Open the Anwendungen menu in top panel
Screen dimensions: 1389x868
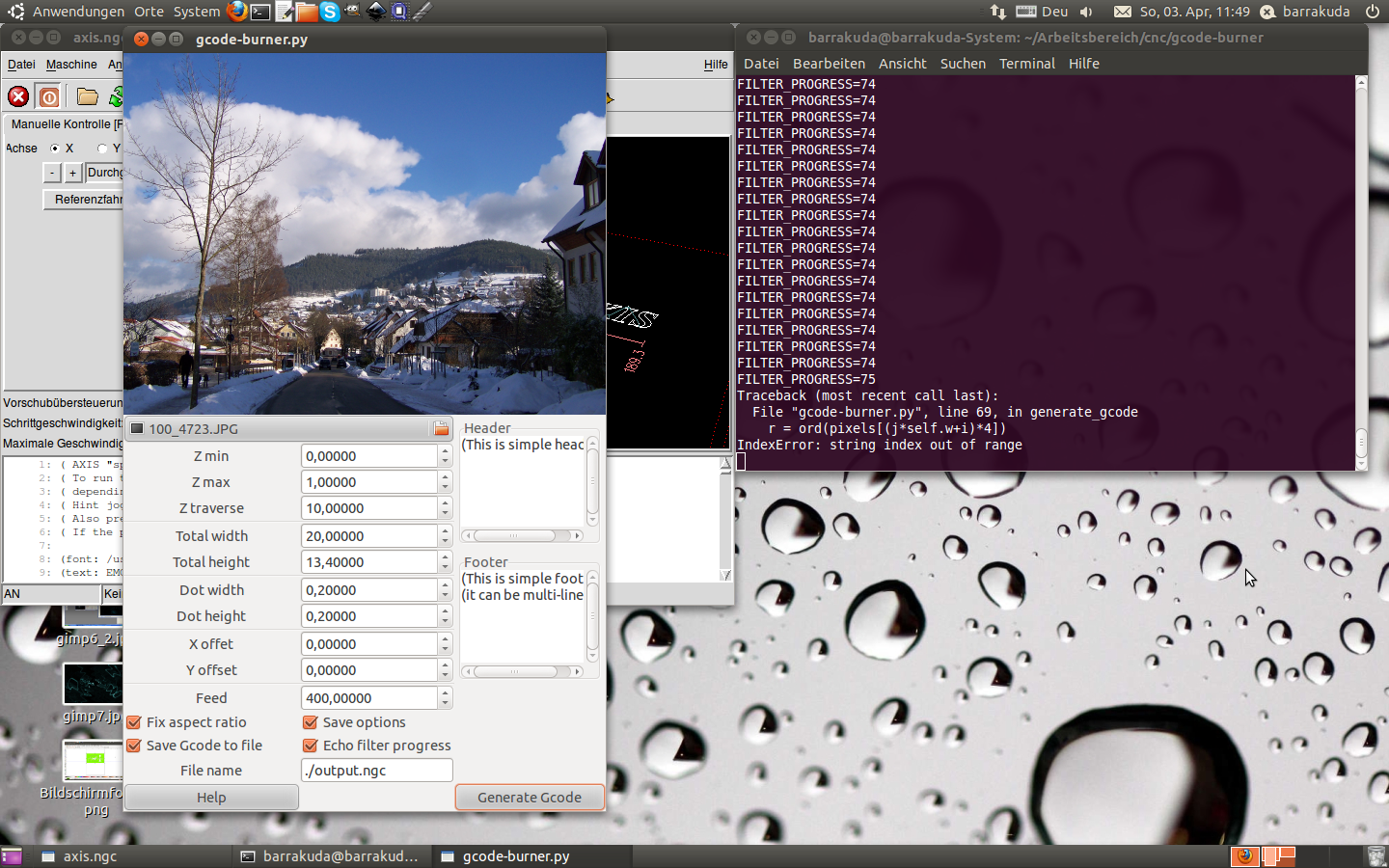(x=78, y=12)
